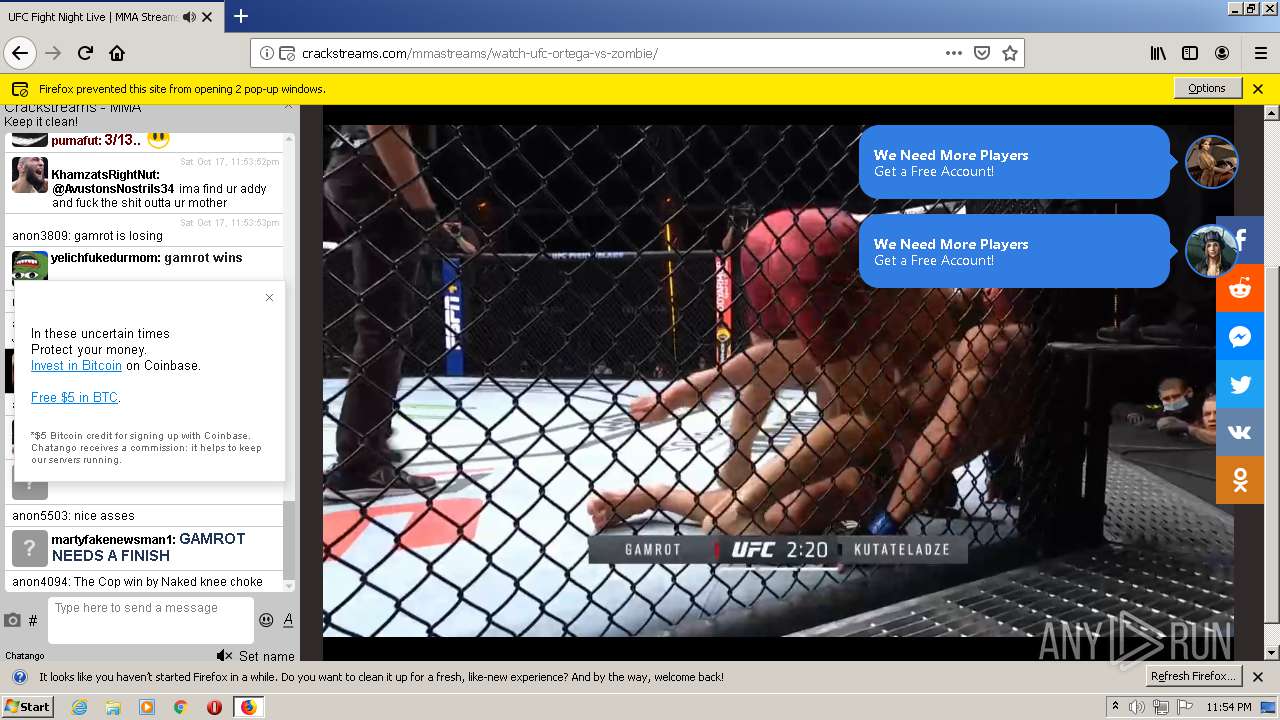Save page to Pocket
Image resolution: width=1280 pixels, height=720 pixels.
[x=982, y=53]
